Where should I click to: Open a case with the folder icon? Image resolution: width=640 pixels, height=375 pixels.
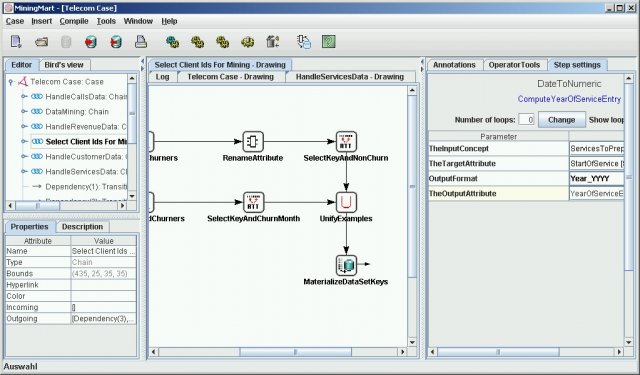[41, 42]
